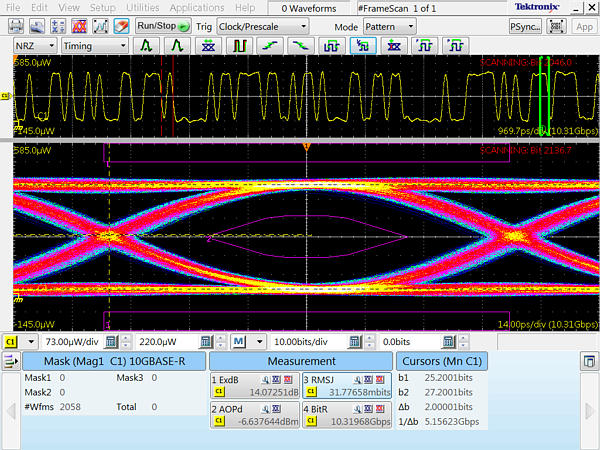Select the Cursors (Mn C1) header

(x=442, y=361)
